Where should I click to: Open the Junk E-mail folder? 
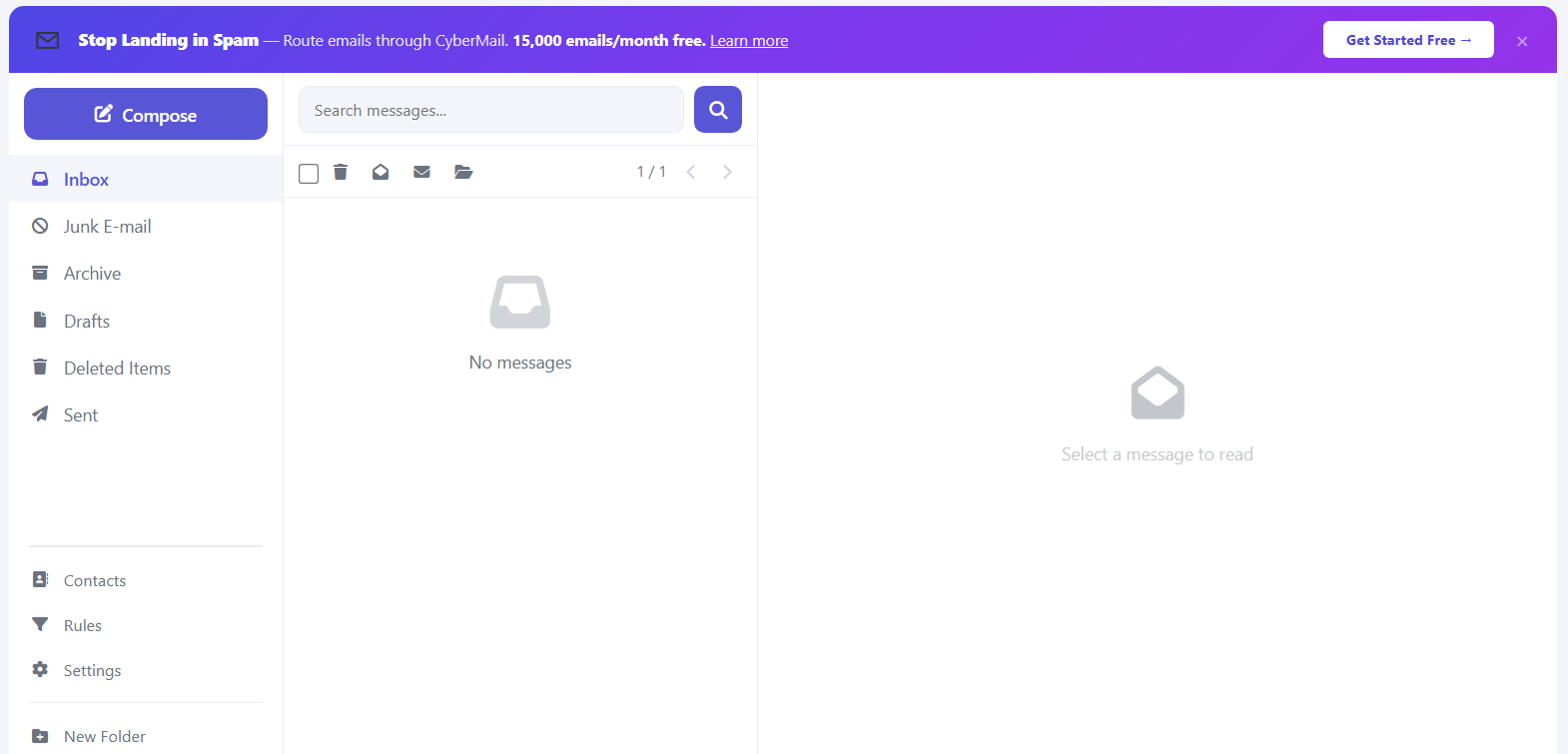[146, 226]
